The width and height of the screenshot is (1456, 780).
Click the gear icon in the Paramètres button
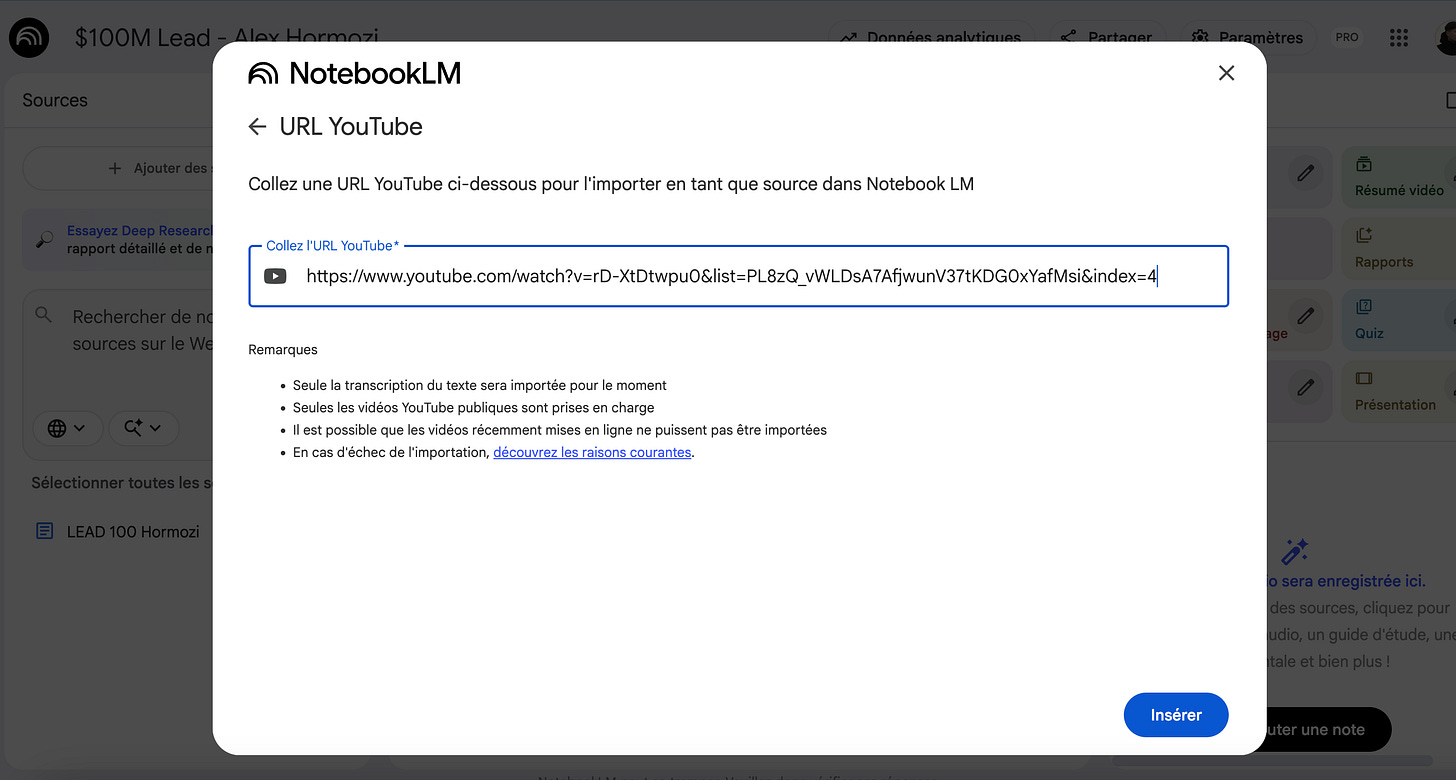[x=1200, y=37]
